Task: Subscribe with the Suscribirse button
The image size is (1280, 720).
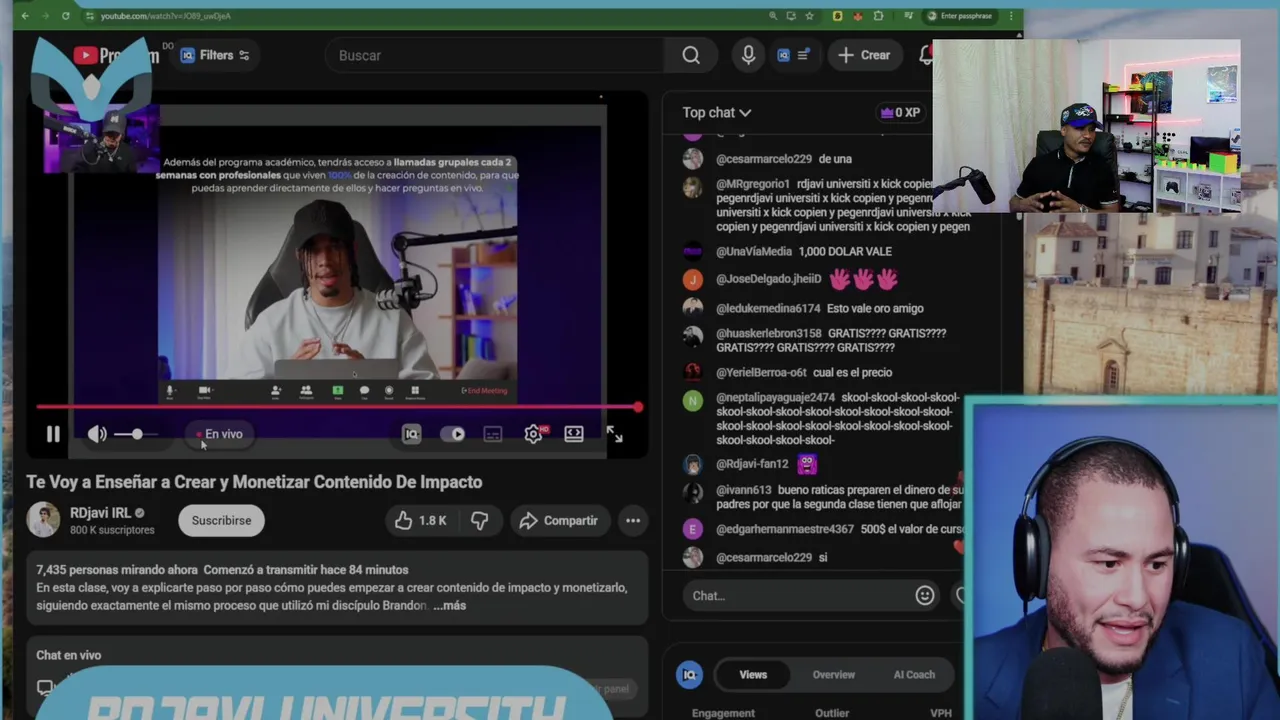Action: [221, 520]
